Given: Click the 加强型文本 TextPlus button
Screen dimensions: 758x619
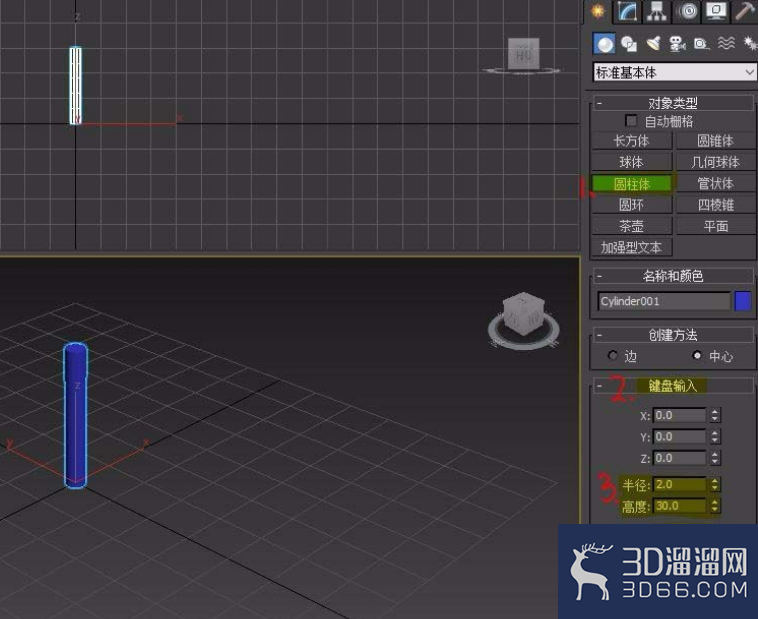Looking at the screenshot, I should coord(631,248).
